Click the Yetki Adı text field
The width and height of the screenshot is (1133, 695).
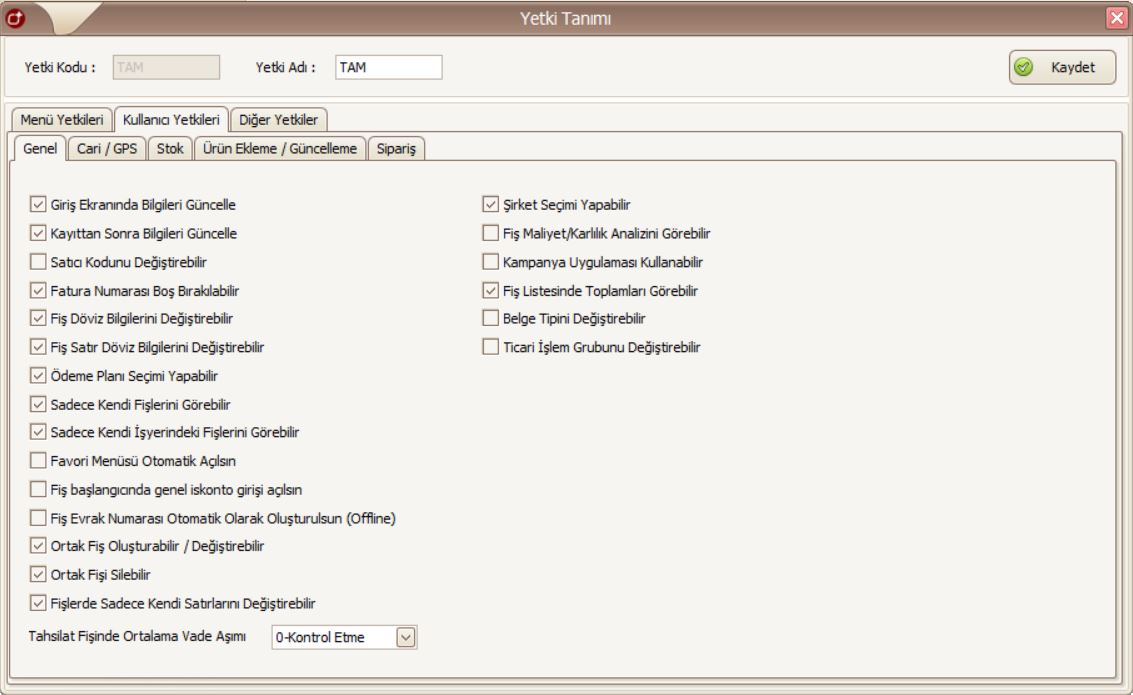pyautogui.click(x=387, y=68)
